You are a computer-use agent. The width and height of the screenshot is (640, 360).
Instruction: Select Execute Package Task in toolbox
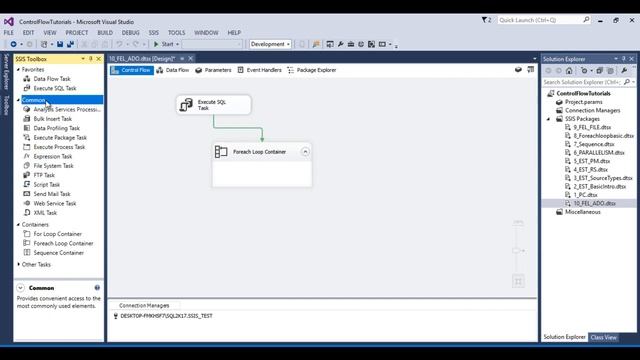(60, 138)
